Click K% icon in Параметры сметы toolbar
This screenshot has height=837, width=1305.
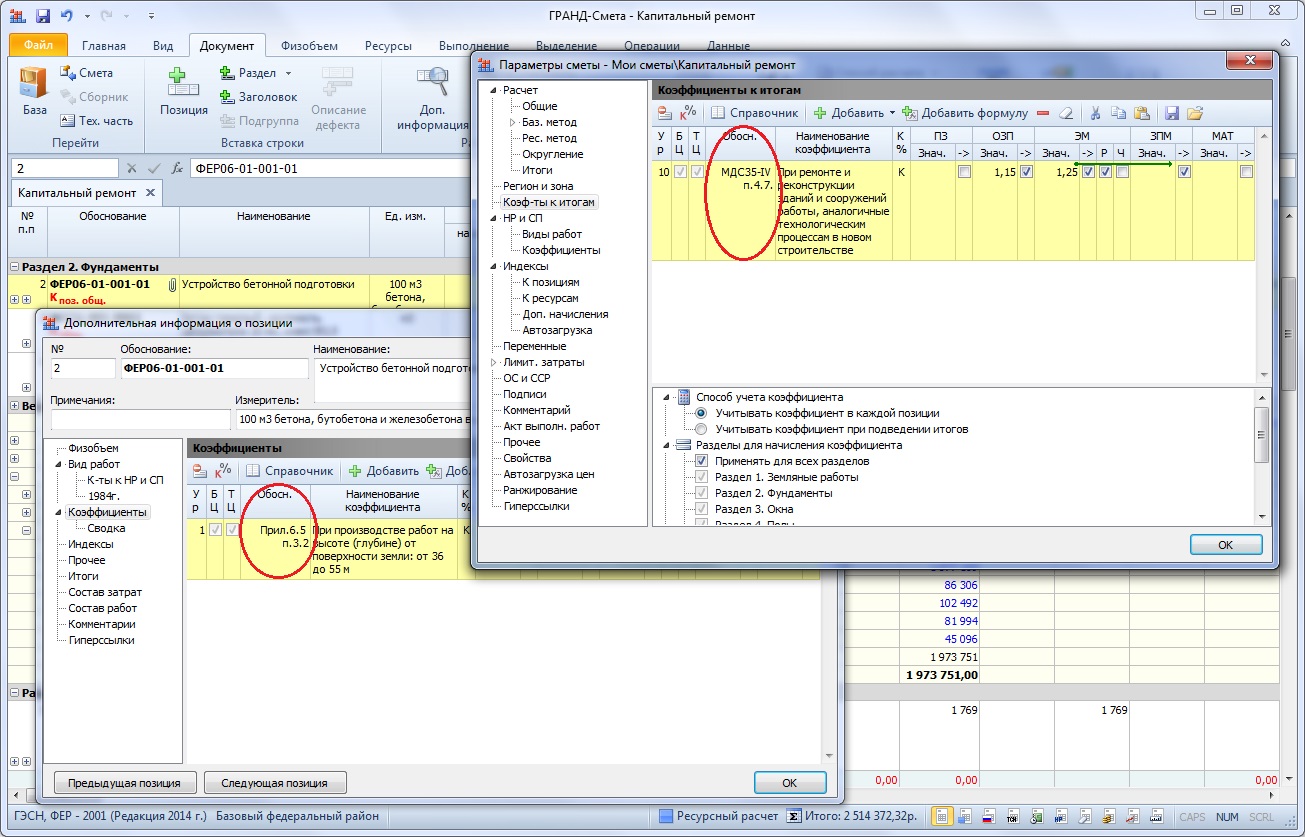coord(688,113)
